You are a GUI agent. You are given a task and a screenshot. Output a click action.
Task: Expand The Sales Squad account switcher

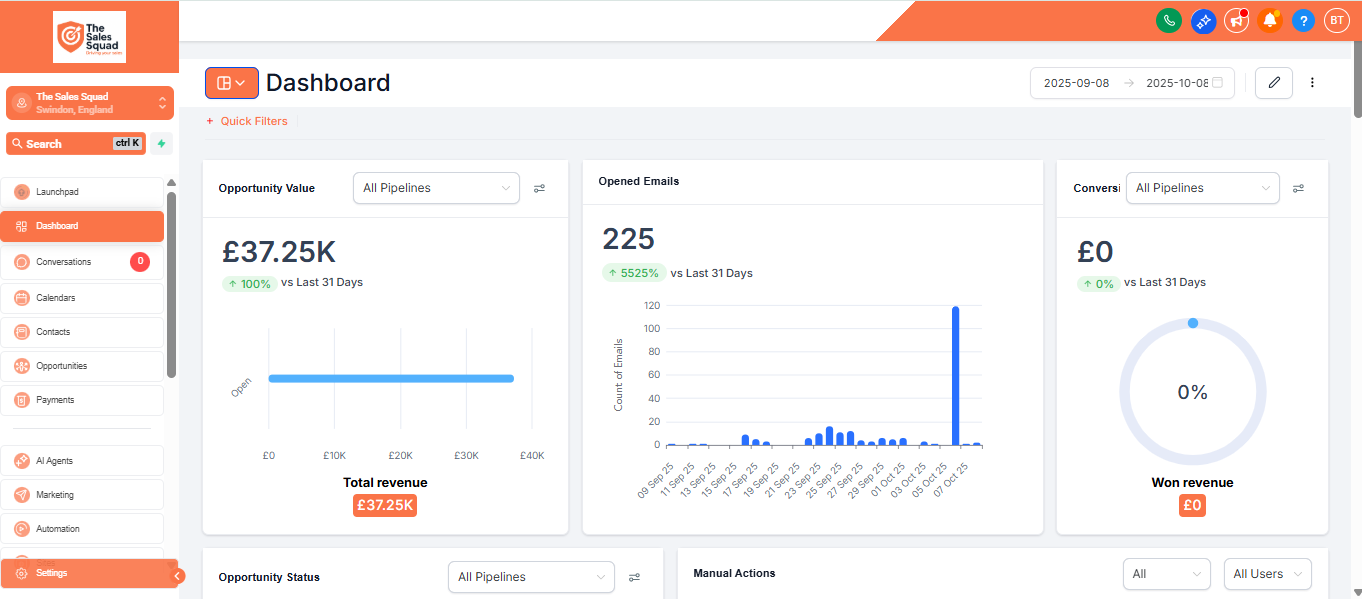pyautogui.click(x=90, y=103)
